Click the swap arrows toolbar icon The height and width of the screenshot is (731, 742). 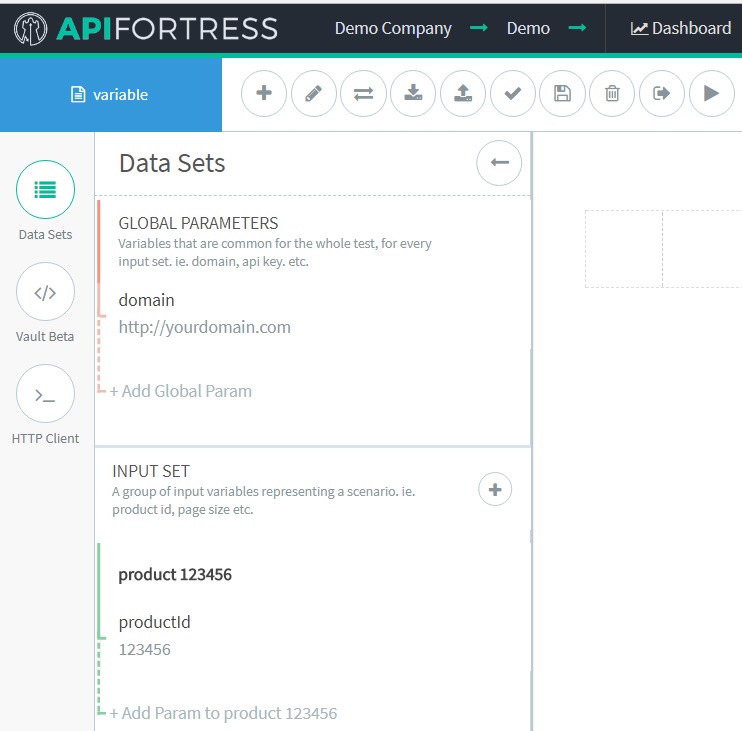[x=363, y=94]
